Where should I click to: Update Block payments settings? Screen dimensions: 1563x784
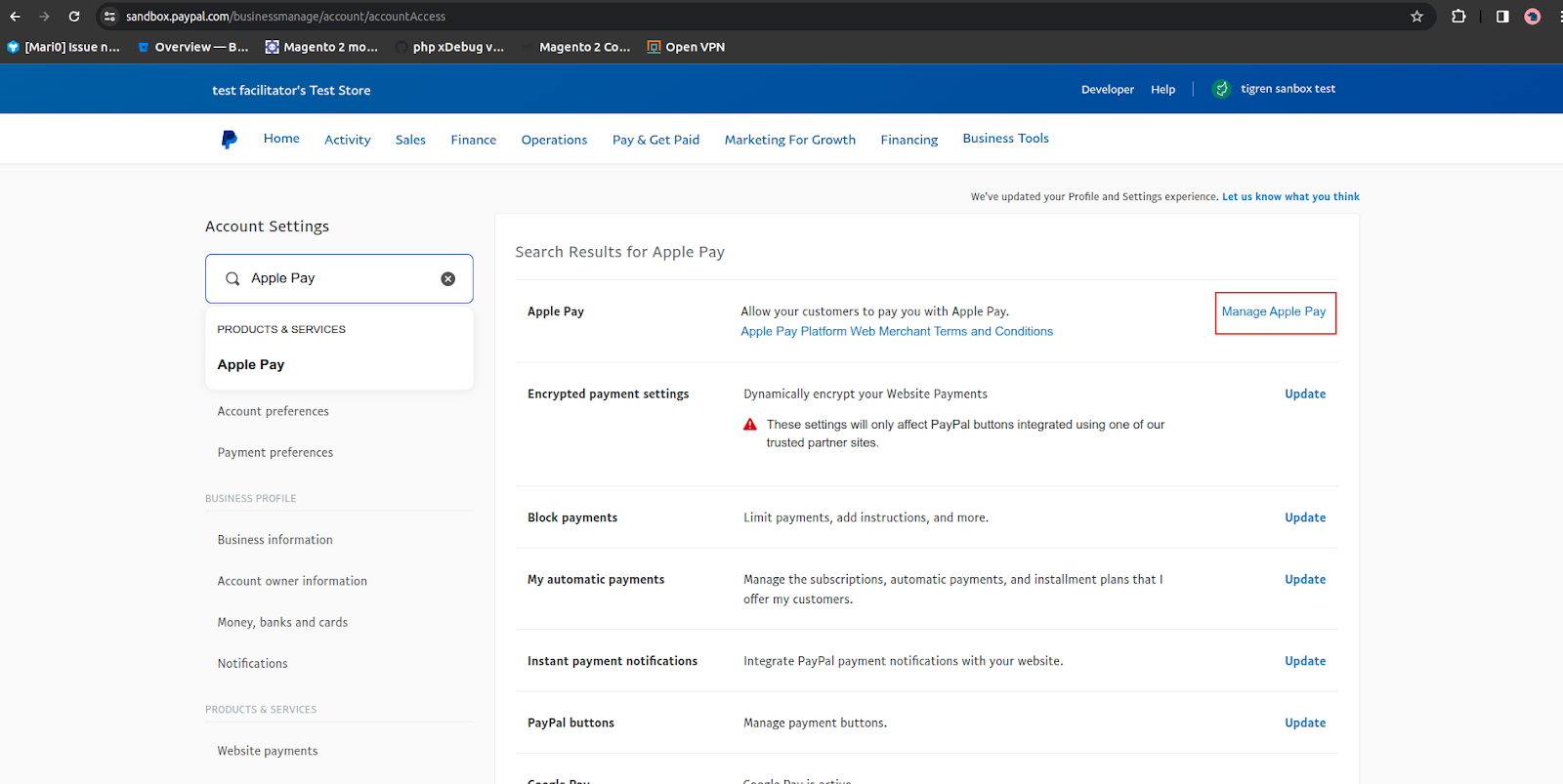[x=1305, y=517]
